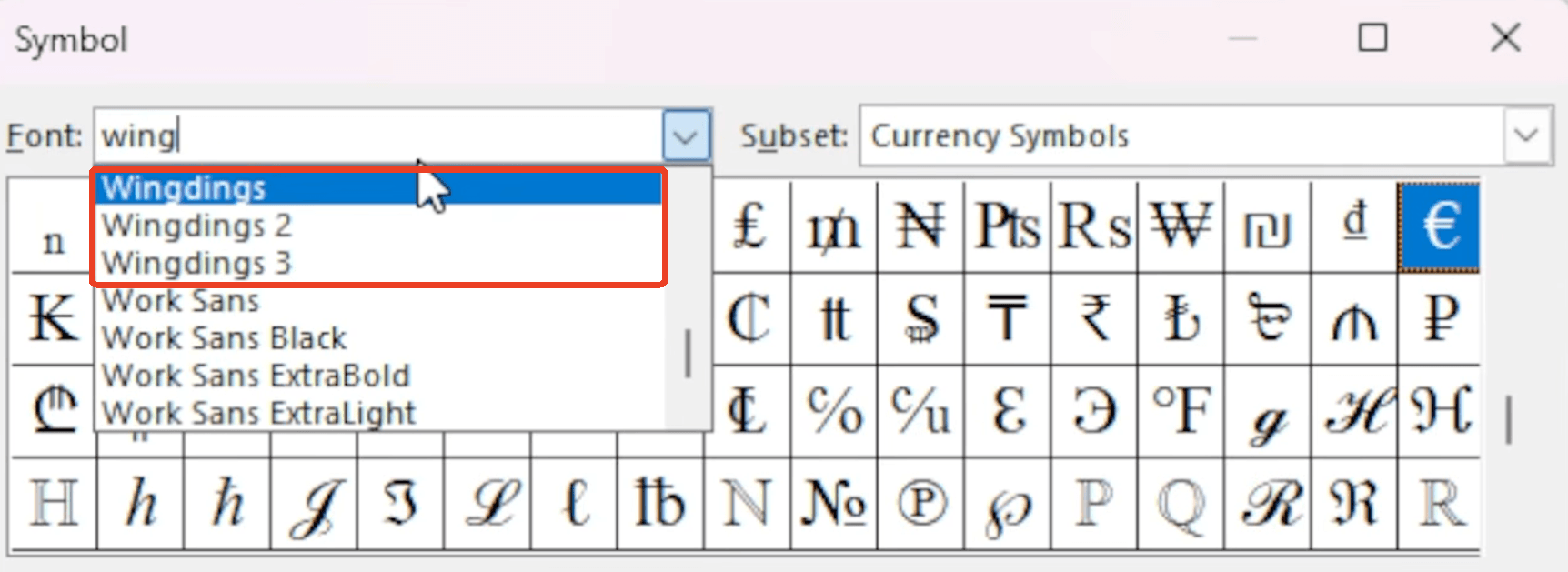Select the Naira sign symbol
This screenshot has width=1568, height=572.
(921, 226)
